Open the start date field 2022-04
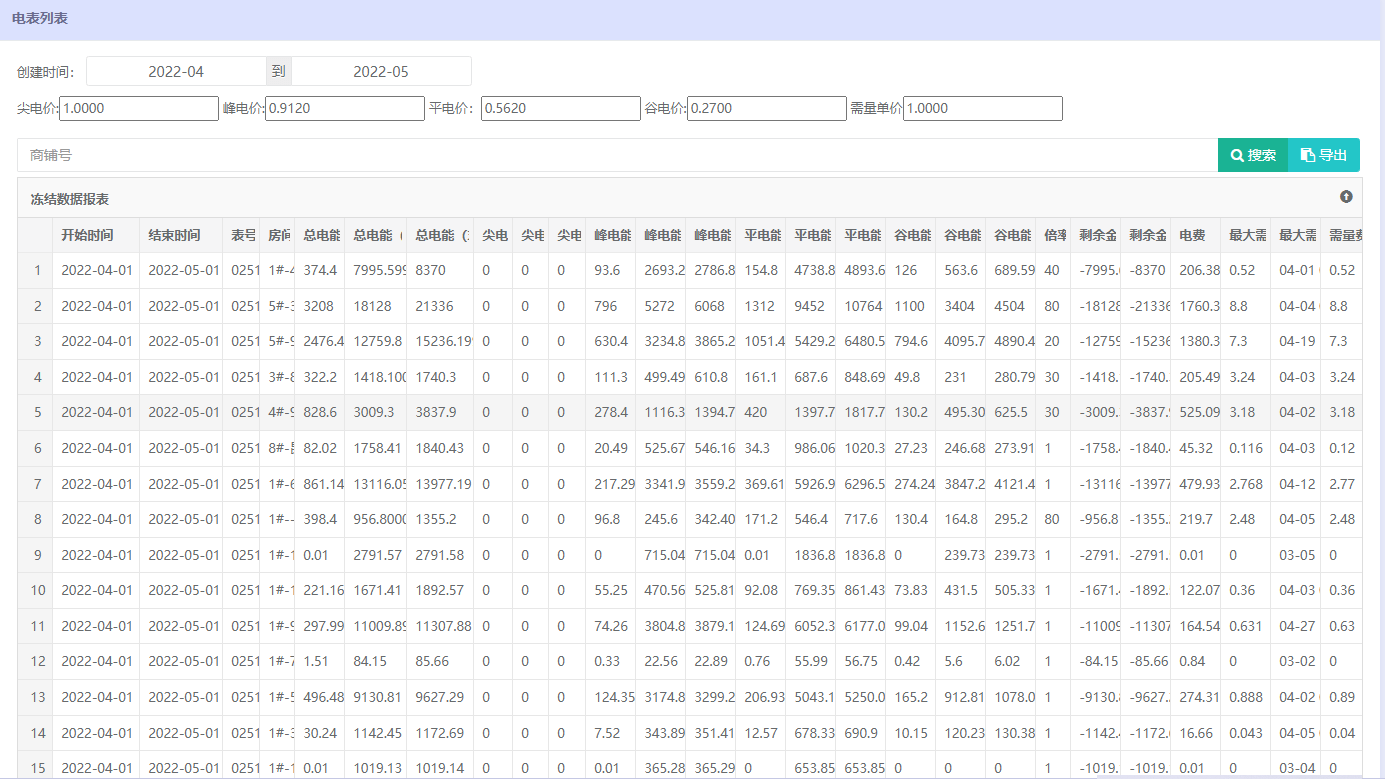The image size is (1385, 779). (x=176, y=71)
